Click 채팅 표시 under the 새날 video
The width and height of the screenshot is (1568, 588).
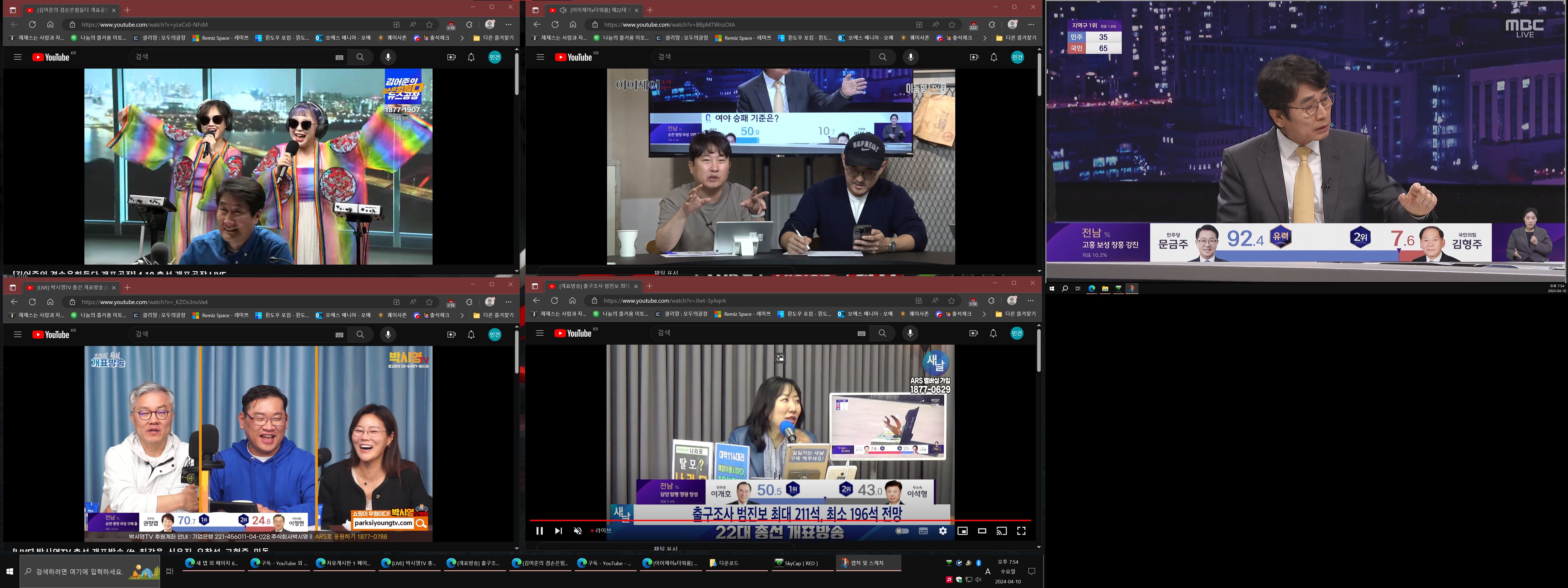coord(665,549)
